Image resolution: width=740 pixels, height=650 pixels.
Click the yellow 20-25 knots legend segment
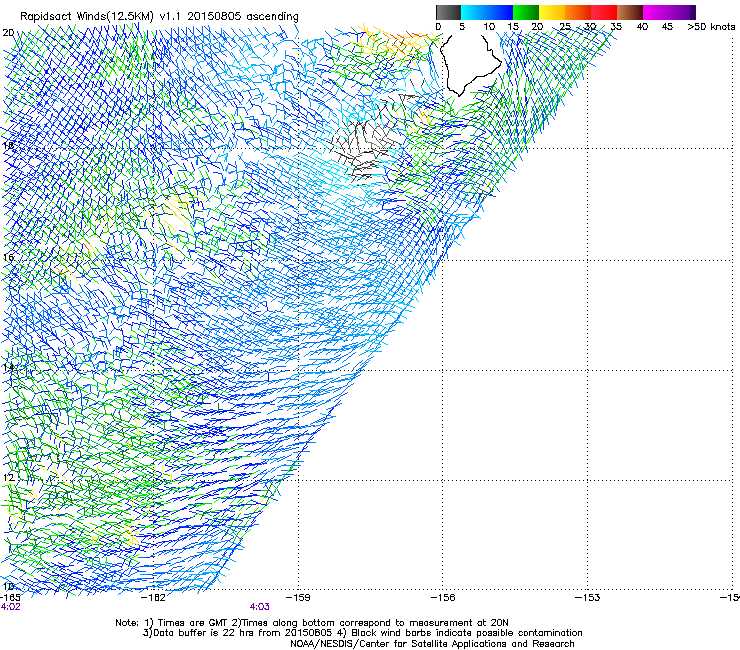(x=552, y=12)
